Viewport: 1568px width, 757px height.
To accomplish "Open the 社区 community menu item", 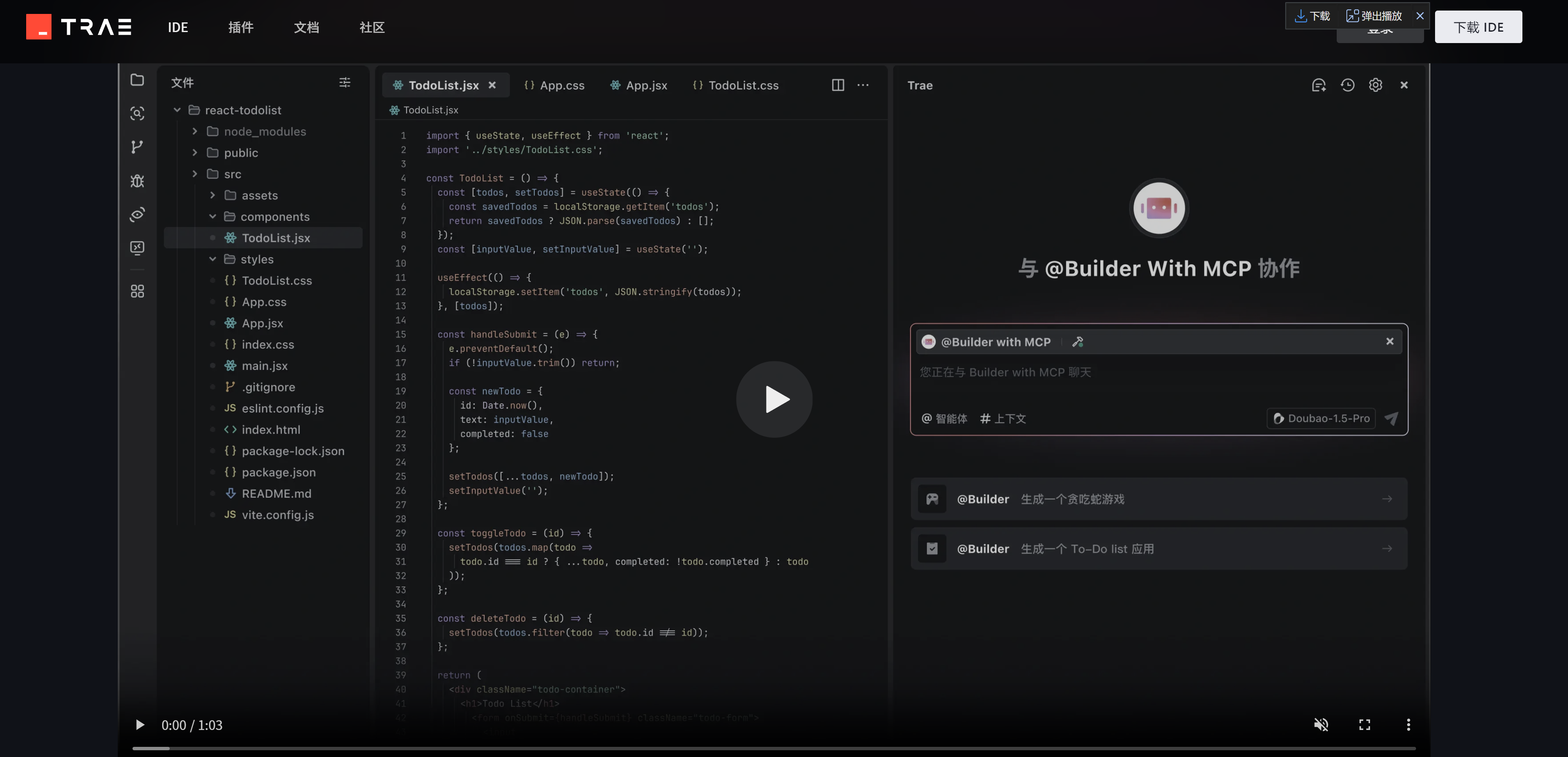I will click(x=372, y=27).
